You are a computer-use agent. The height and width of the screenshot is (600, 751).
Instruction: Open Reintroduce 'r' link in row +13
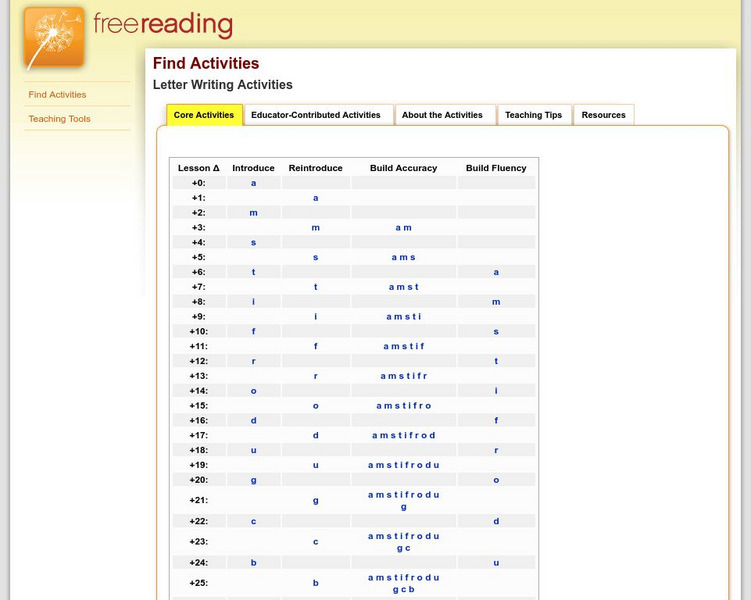(x=316, y=376)
